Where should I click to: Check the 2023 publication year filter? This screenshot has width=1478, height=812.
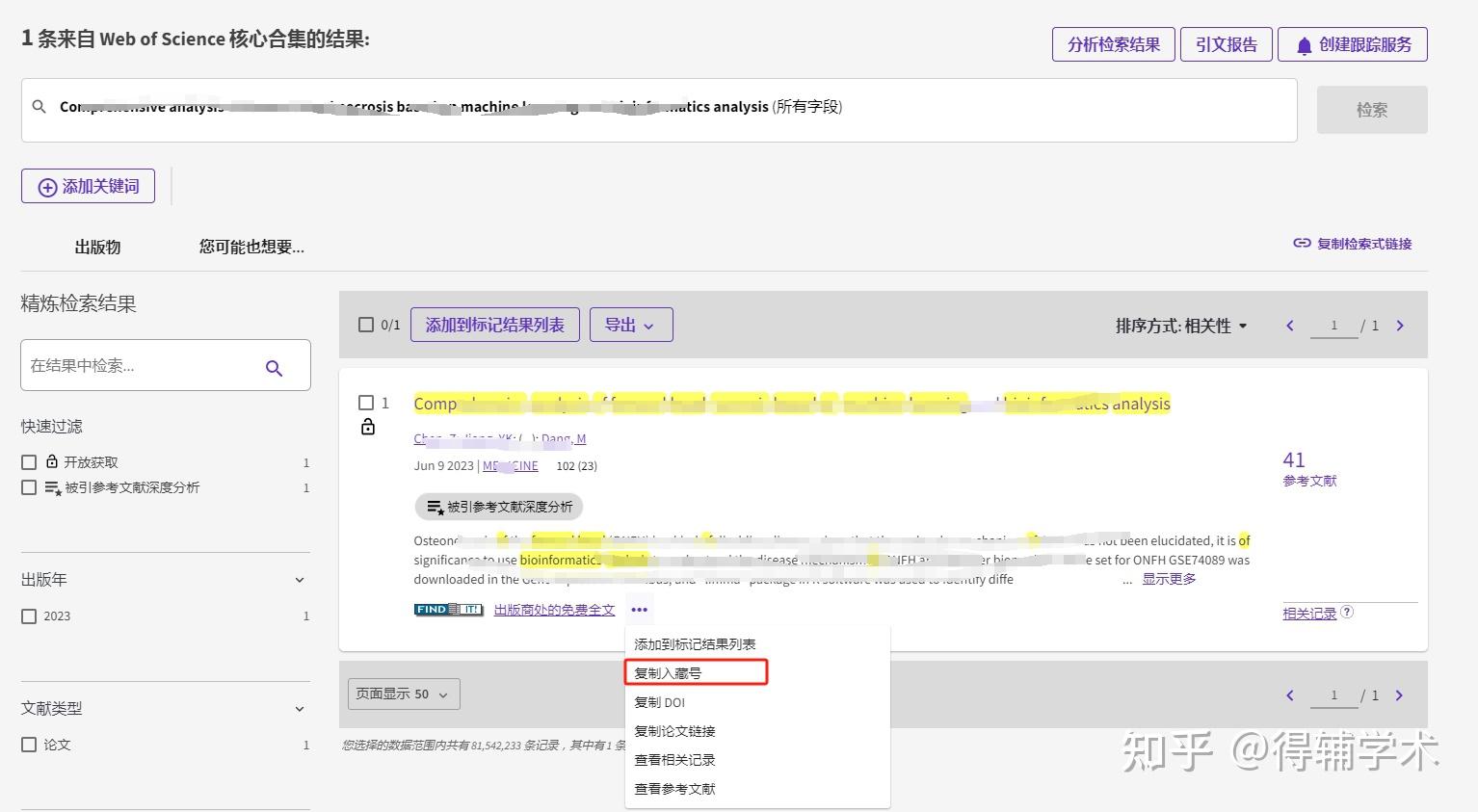29,616
